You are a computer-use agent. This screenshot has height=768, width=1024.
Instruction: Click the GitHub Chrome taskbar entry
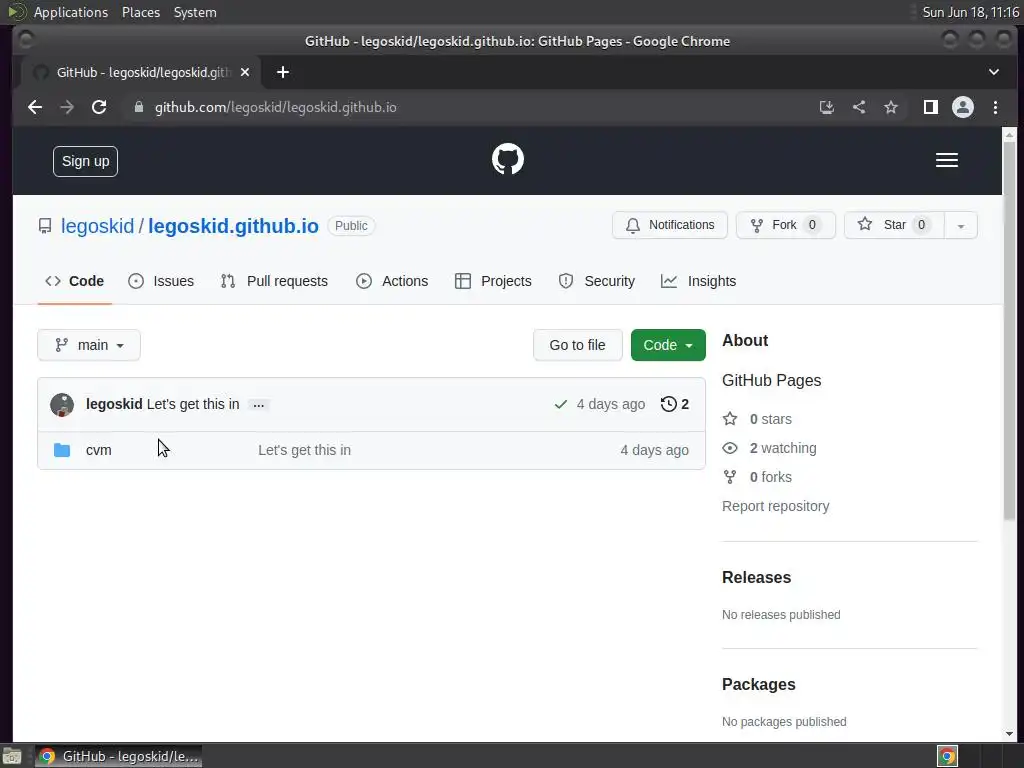point(118,756)
